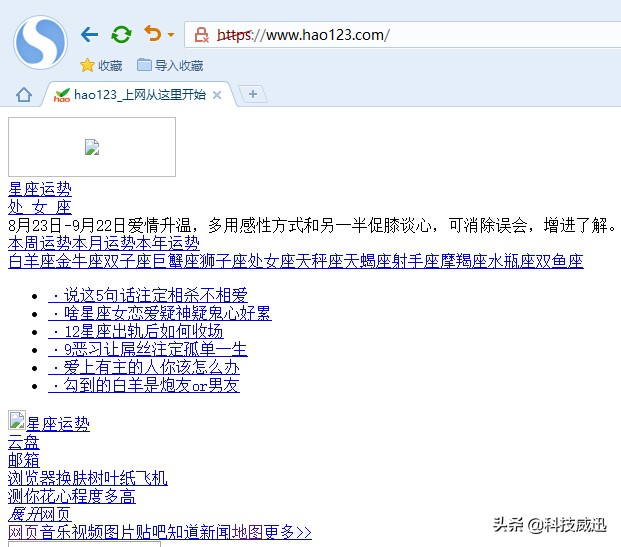Reload the page with green refresh icon
This screenshot has width=621, height=547.
[121, 34]
